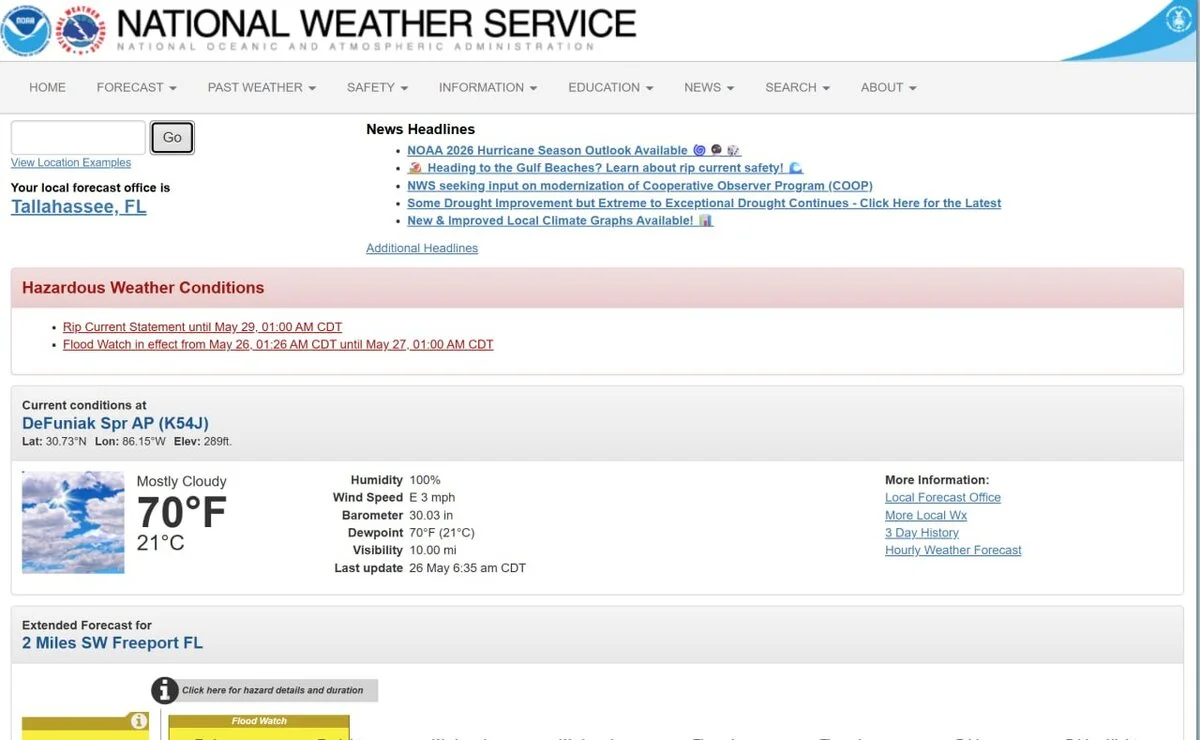Expand the EDUCATION dropdown menu

[610, 87]
